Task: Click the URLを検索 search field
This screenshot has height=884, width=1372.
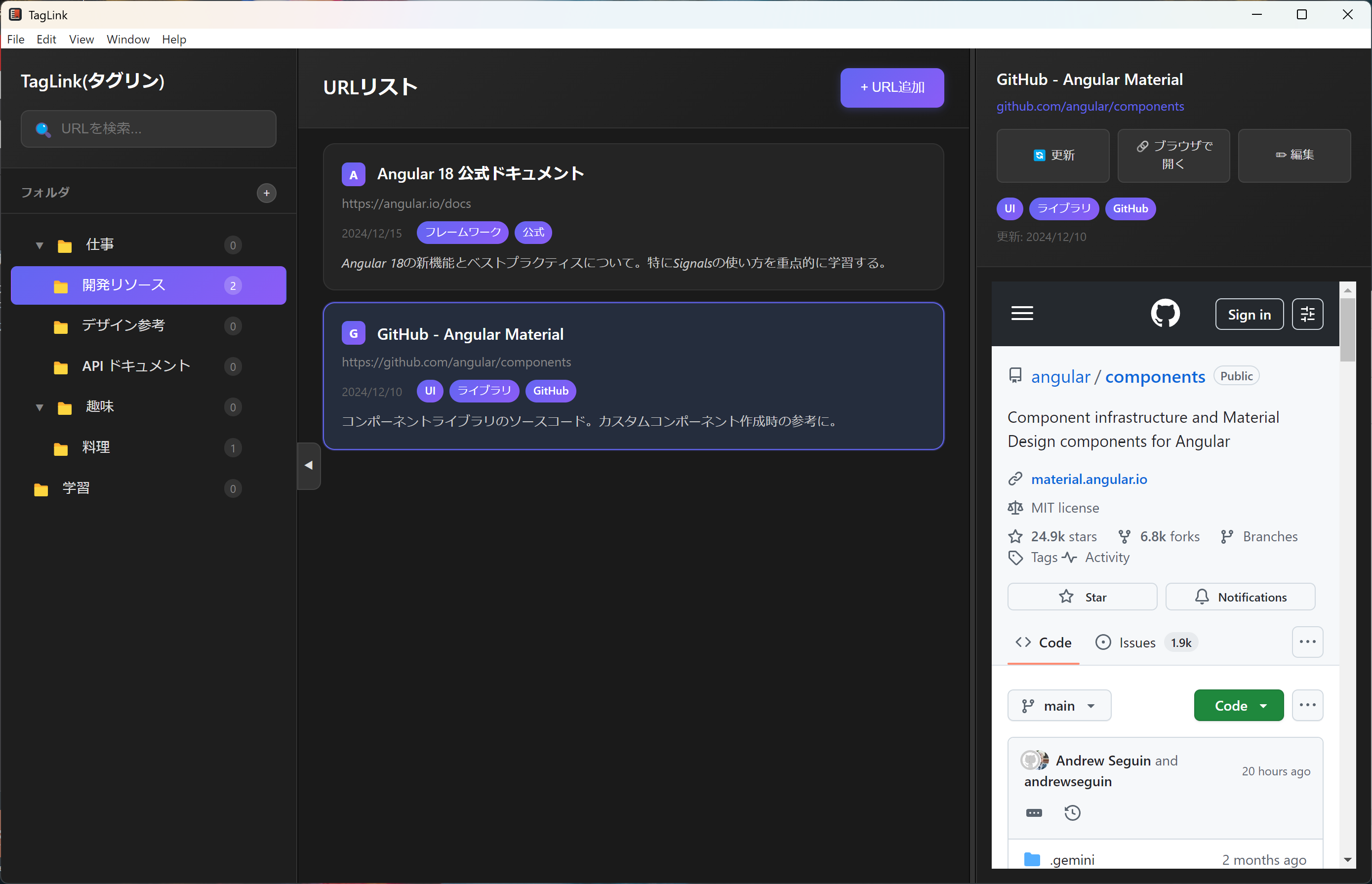Action: 148,128
